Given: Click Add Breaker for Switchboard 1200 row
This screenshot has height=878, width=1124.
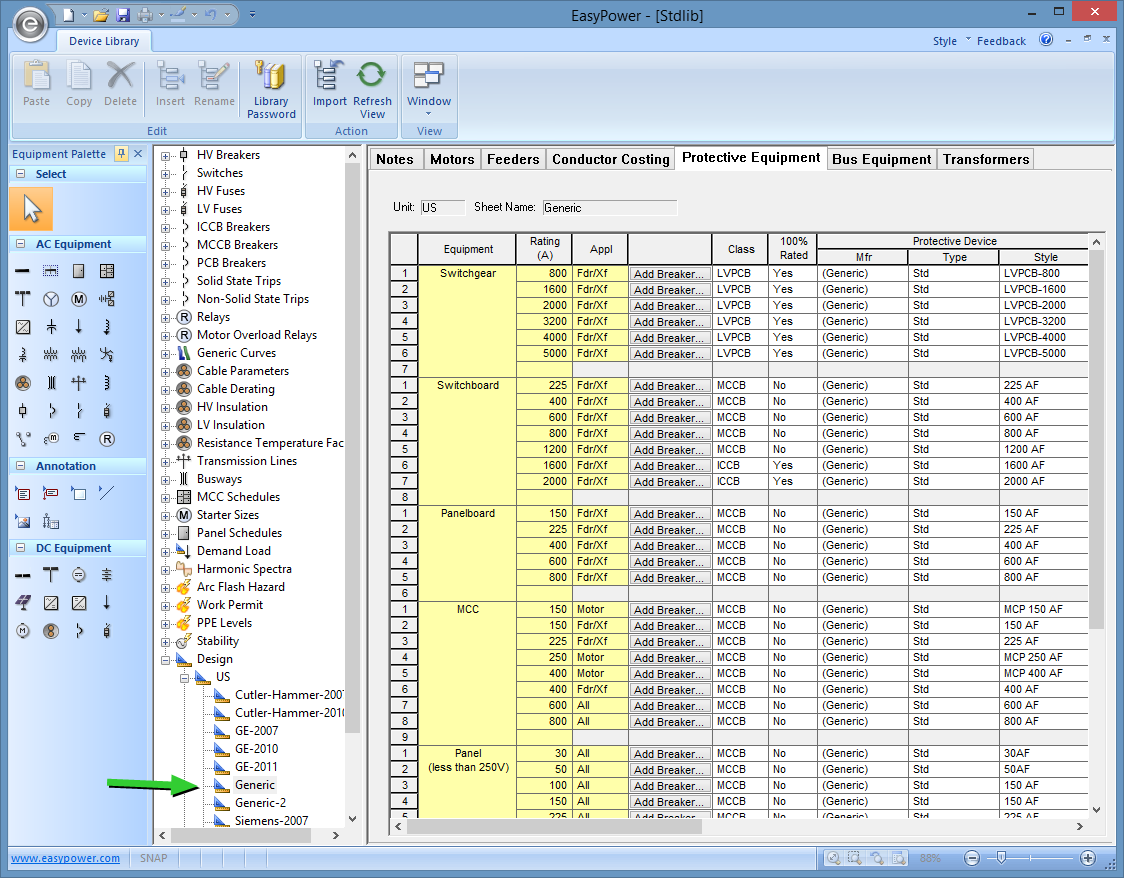Looking at the screenshot, I should pos(670,450).
